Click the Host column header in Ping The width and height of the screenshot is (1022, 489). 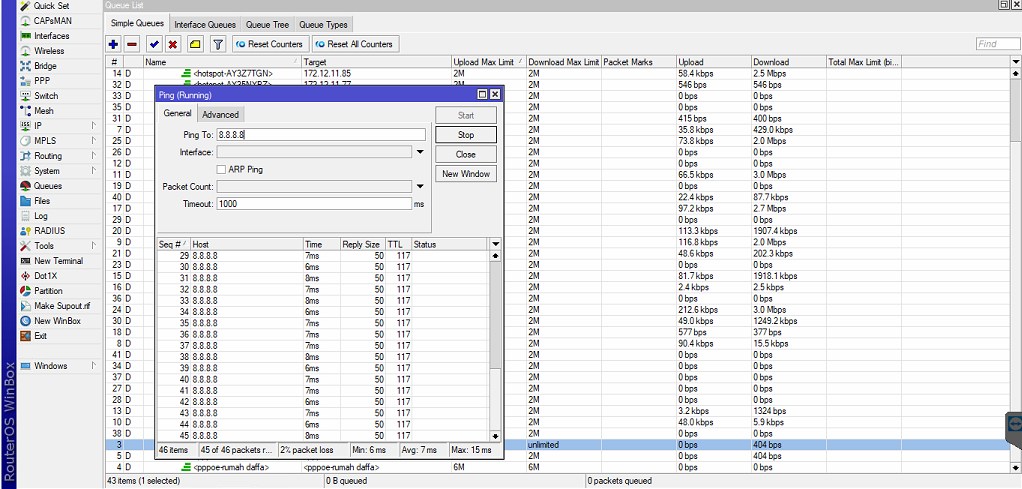click(247, 244)
